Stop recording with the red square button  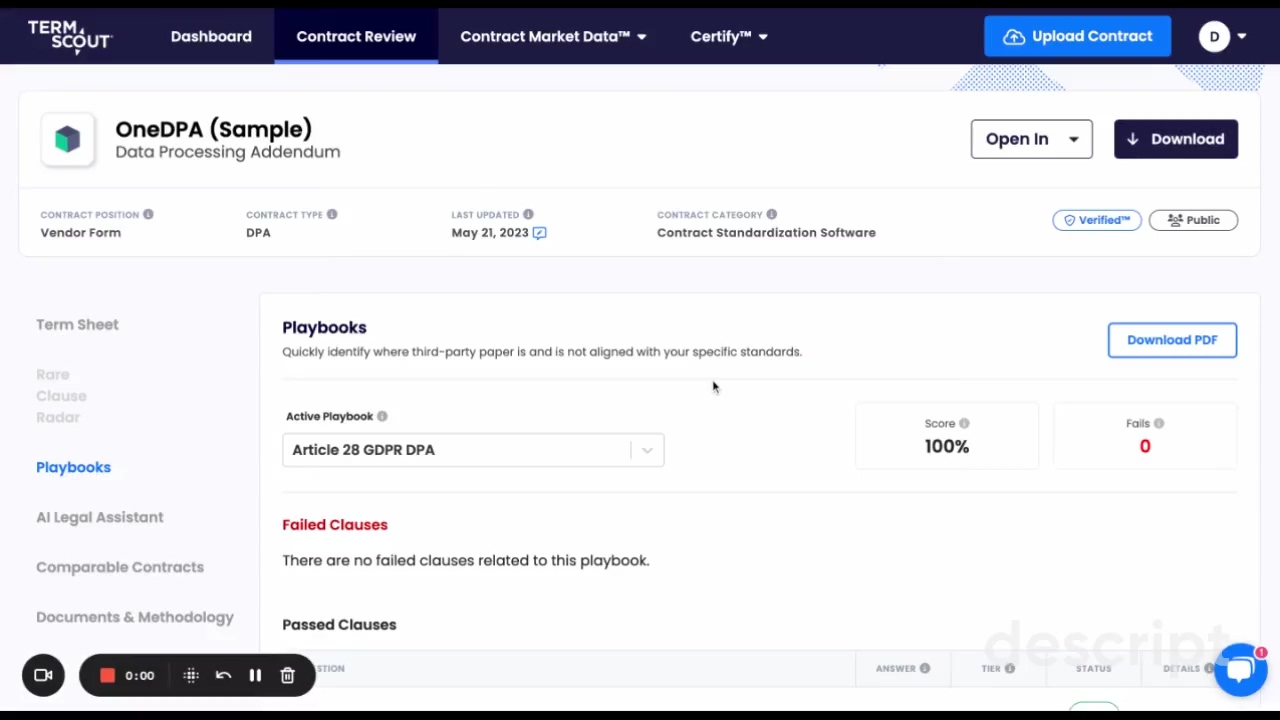[107, 675]
